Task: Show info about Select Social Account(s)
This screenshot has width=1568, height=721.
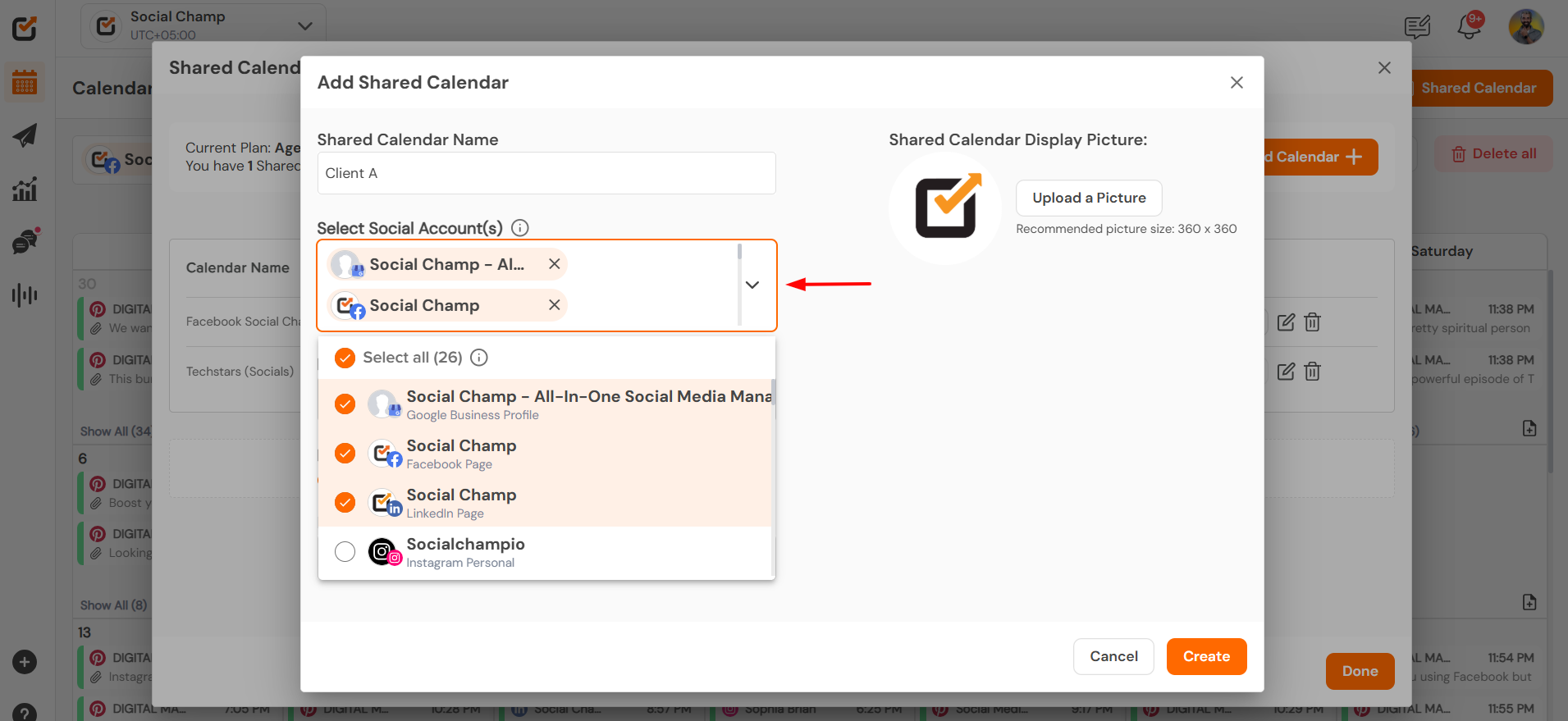Action: [x=520, y=228]
